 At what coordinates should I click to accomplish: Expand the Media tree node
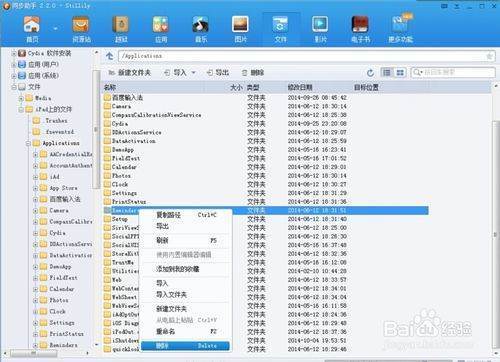point(21,98)
